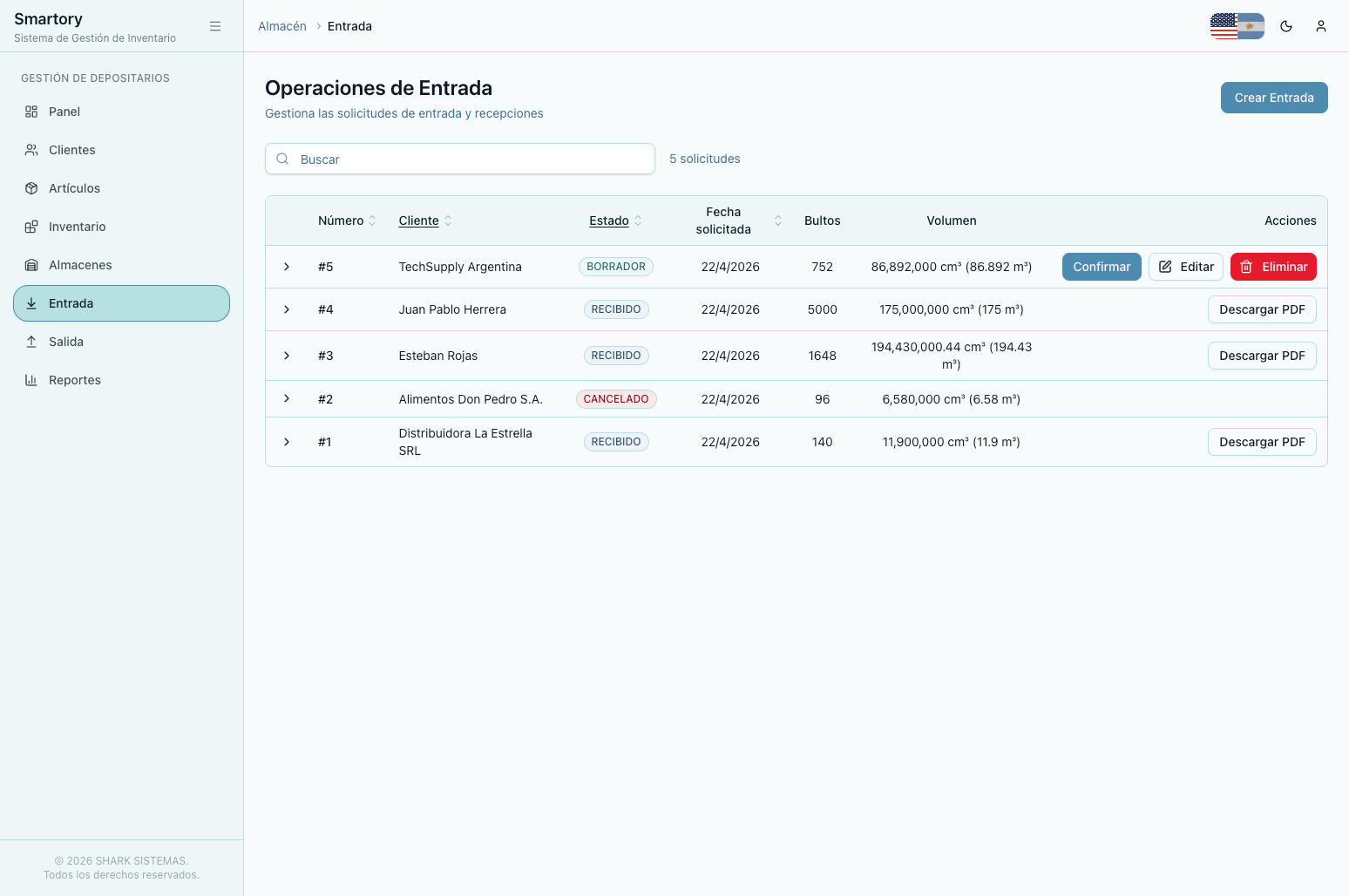Switch language using the US flag
1349x896 pixels.
pos(1223,26)
